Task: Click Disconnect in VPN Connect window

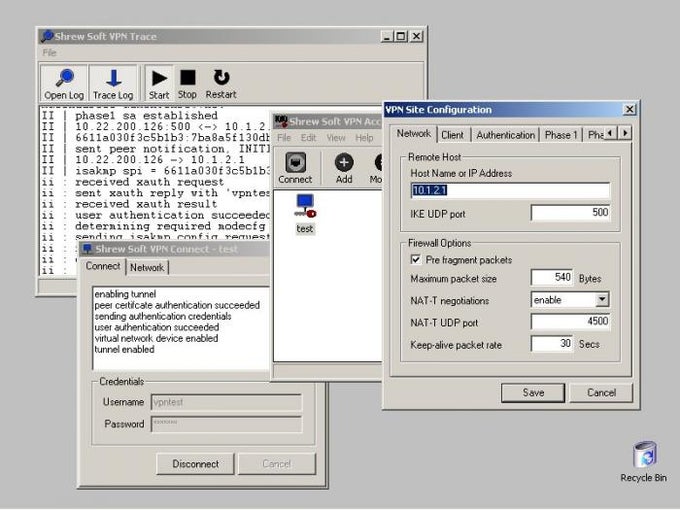Action: (195, 464)
